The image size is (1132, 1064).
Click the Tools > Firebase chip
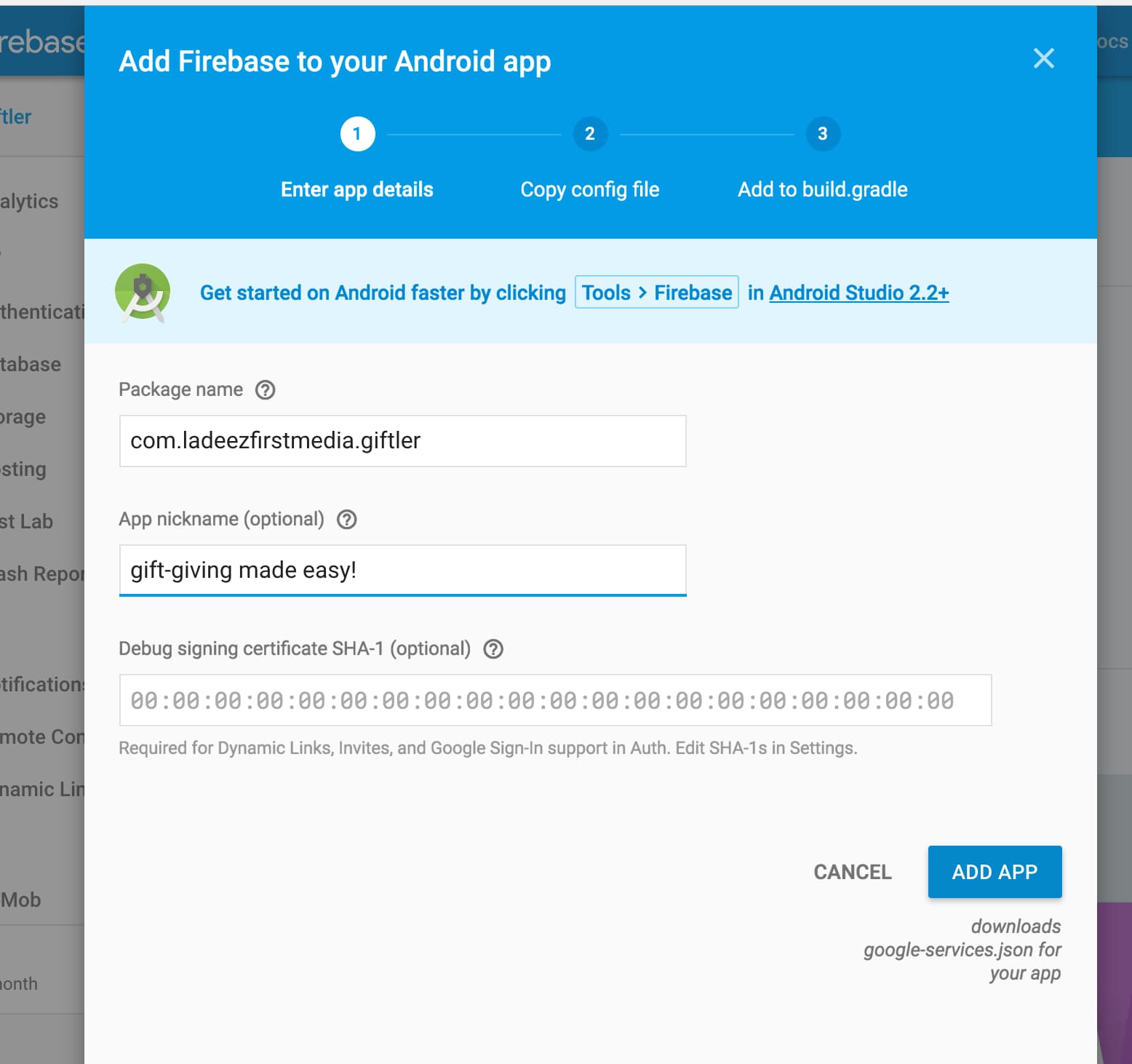(657, 293)
